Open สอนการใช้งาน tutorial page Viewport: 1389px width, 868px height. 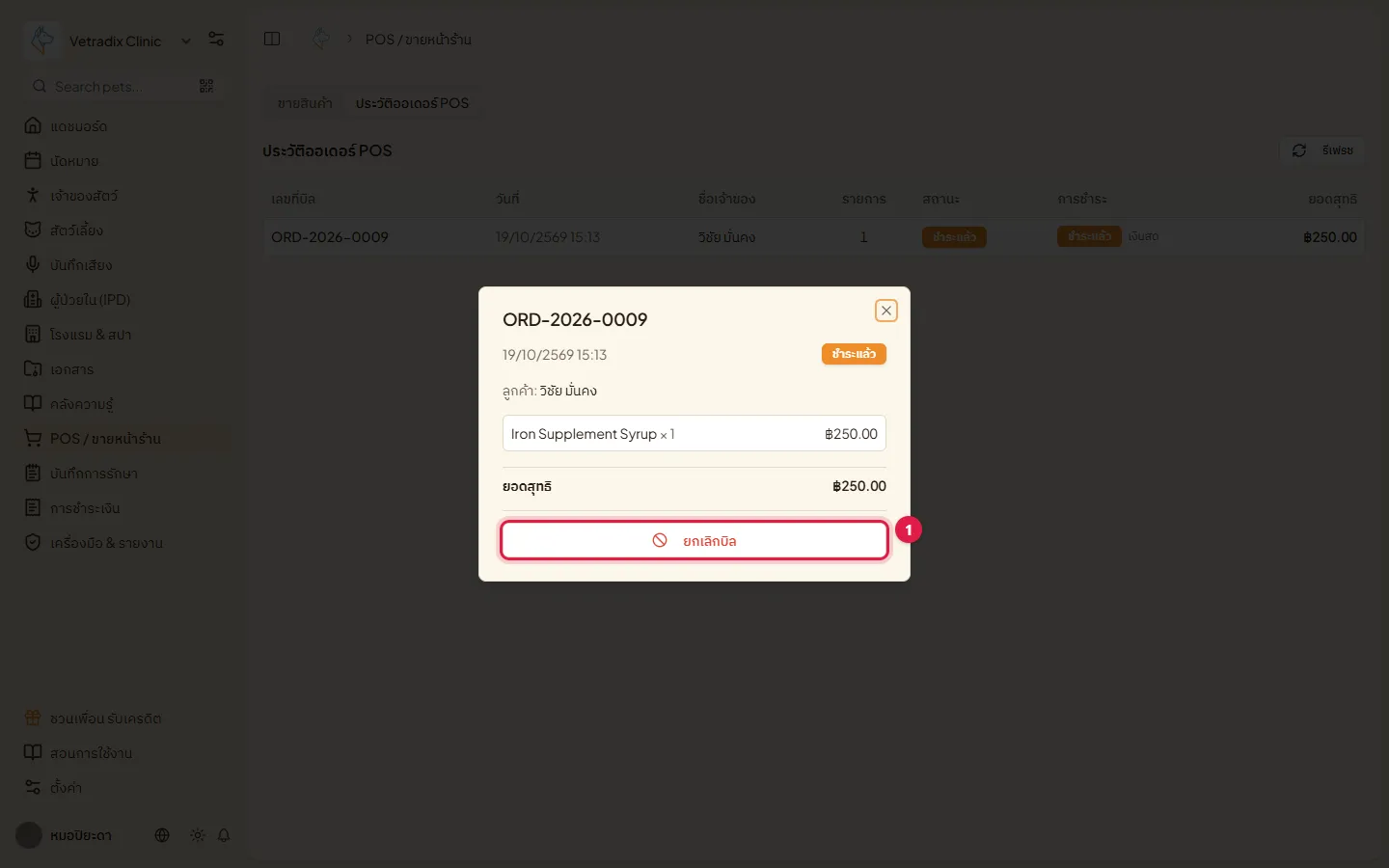pyautogui.click(x=125, y=753)
